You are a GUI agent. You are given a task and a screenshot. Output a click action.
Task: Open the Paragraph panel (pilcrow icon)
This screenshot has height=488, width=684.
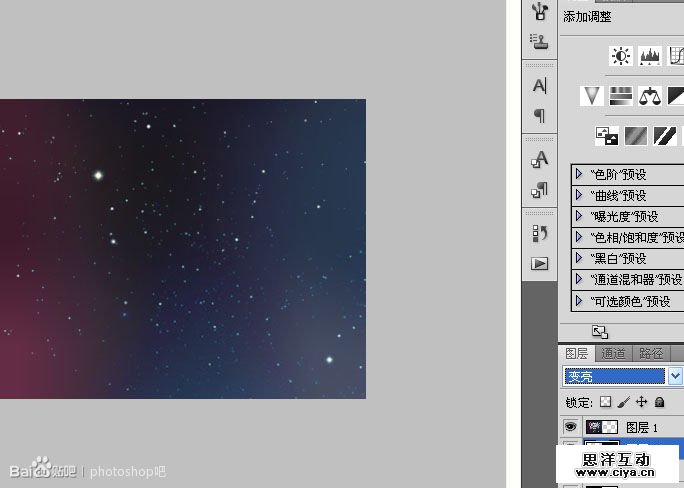coord(540,115)
